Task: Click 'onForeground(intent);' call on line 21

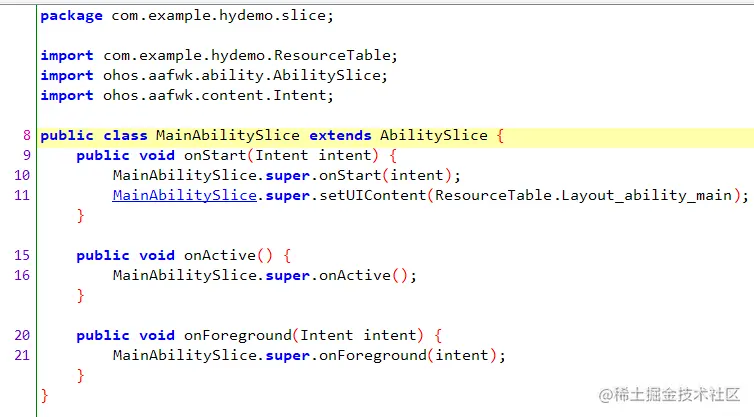Action: (412, 355)
